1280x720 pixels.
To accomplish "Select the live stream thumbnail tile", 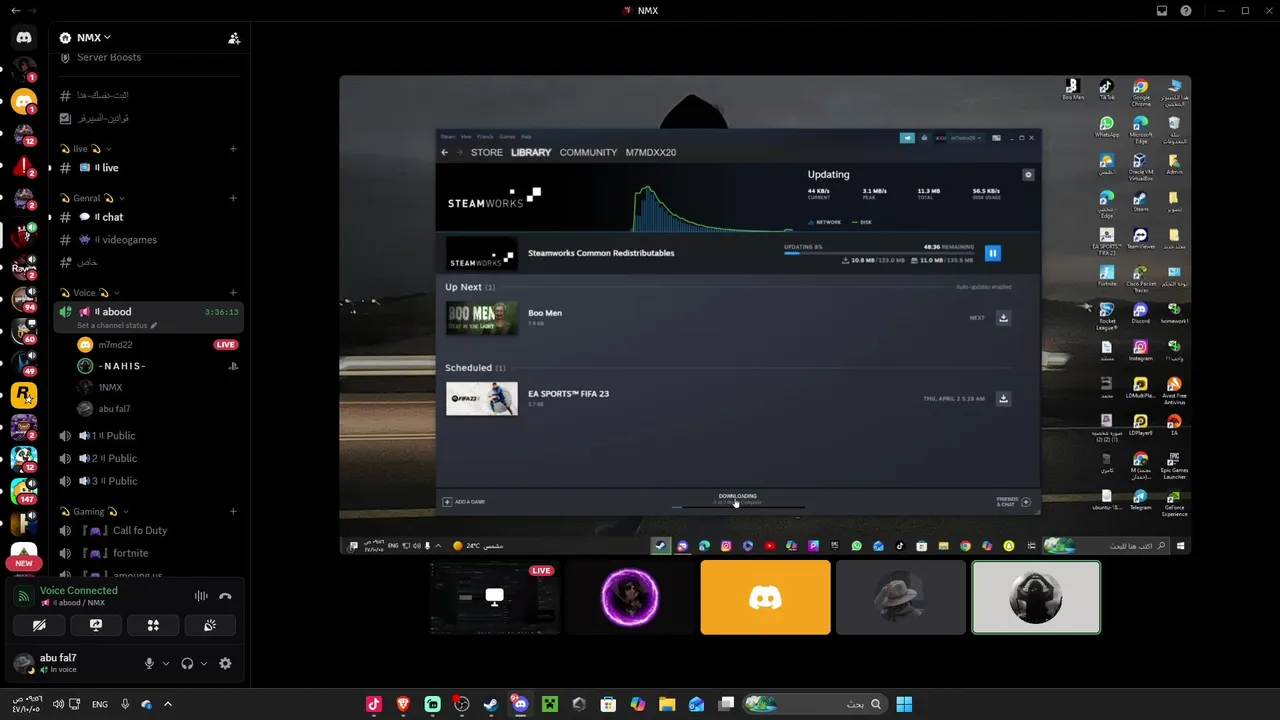I will click(494, 597).
